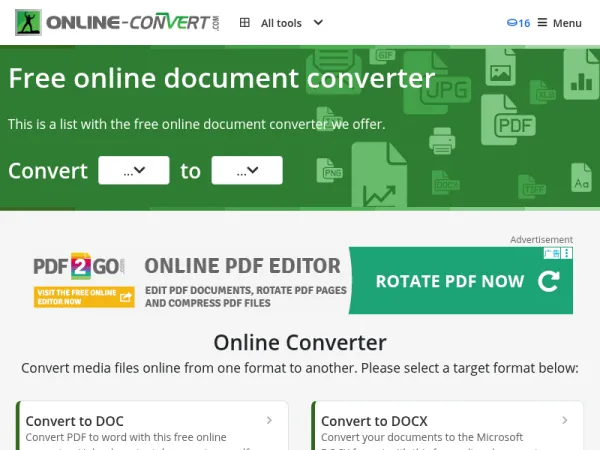Click the Rotate PDF Now button

point(461,280)
